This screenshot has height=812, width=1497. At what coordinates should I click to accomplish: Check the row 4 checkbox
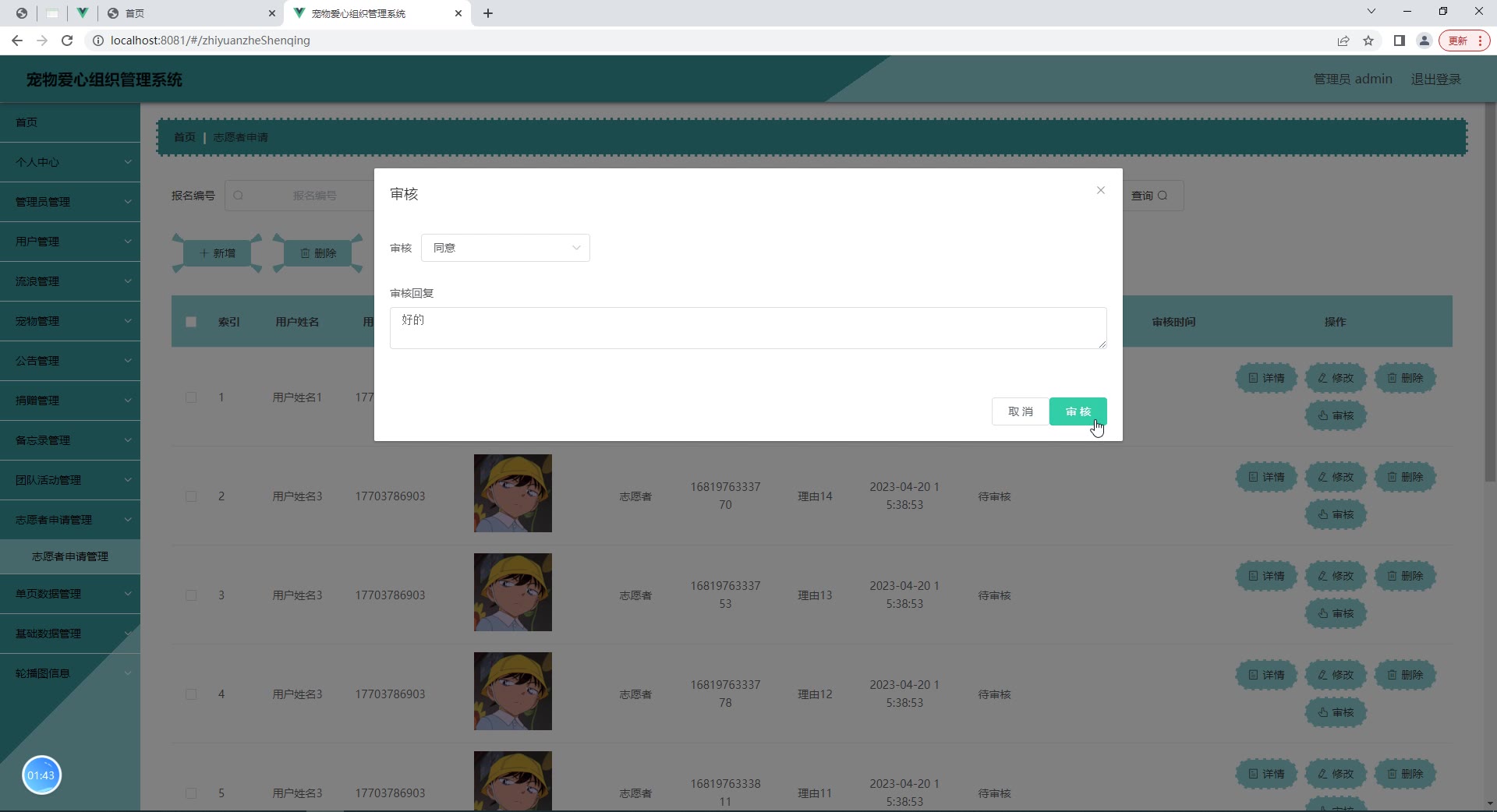191,694
